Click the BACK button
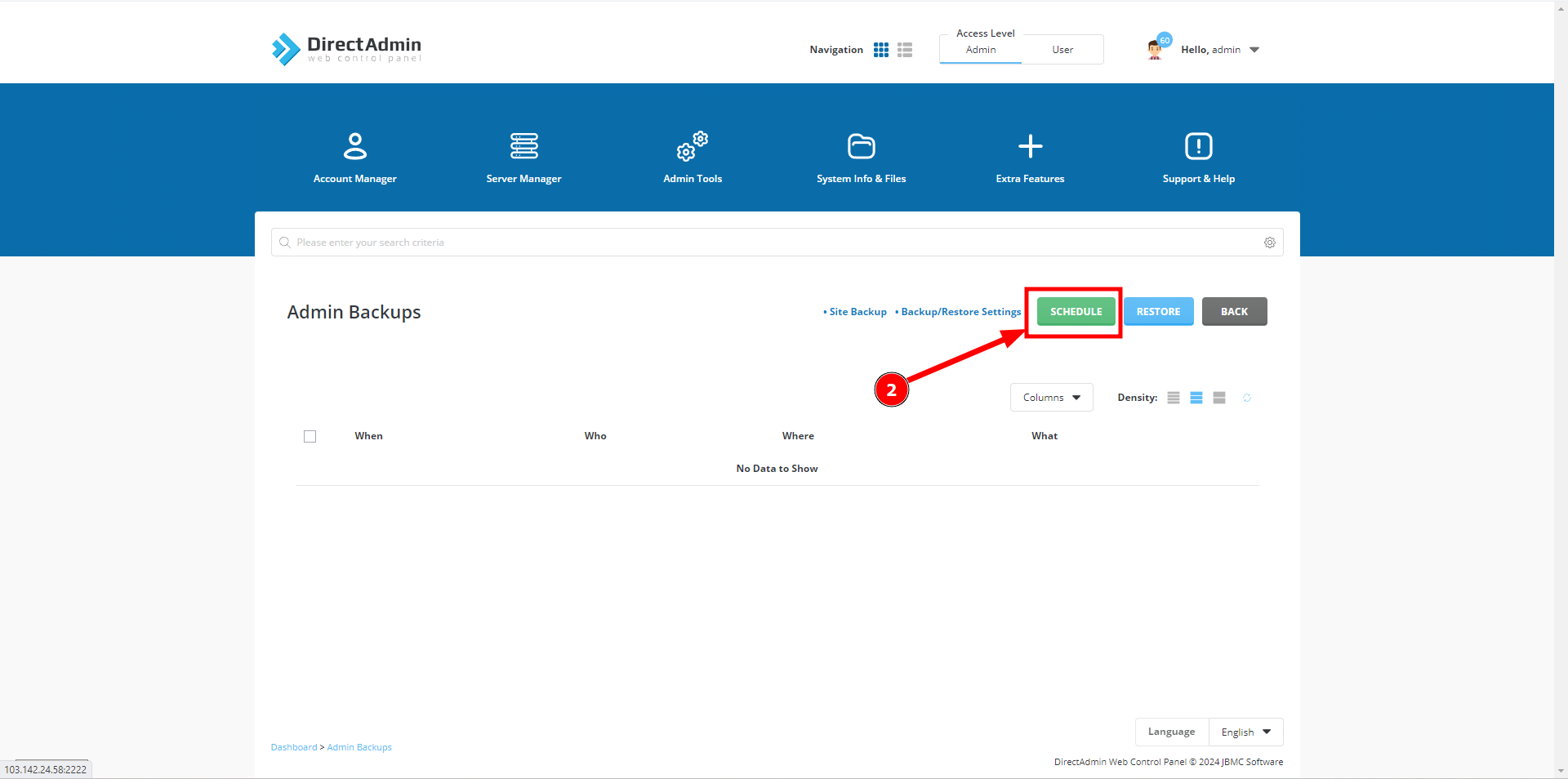Screen dimensions: 1568x779 [1234, 312]
